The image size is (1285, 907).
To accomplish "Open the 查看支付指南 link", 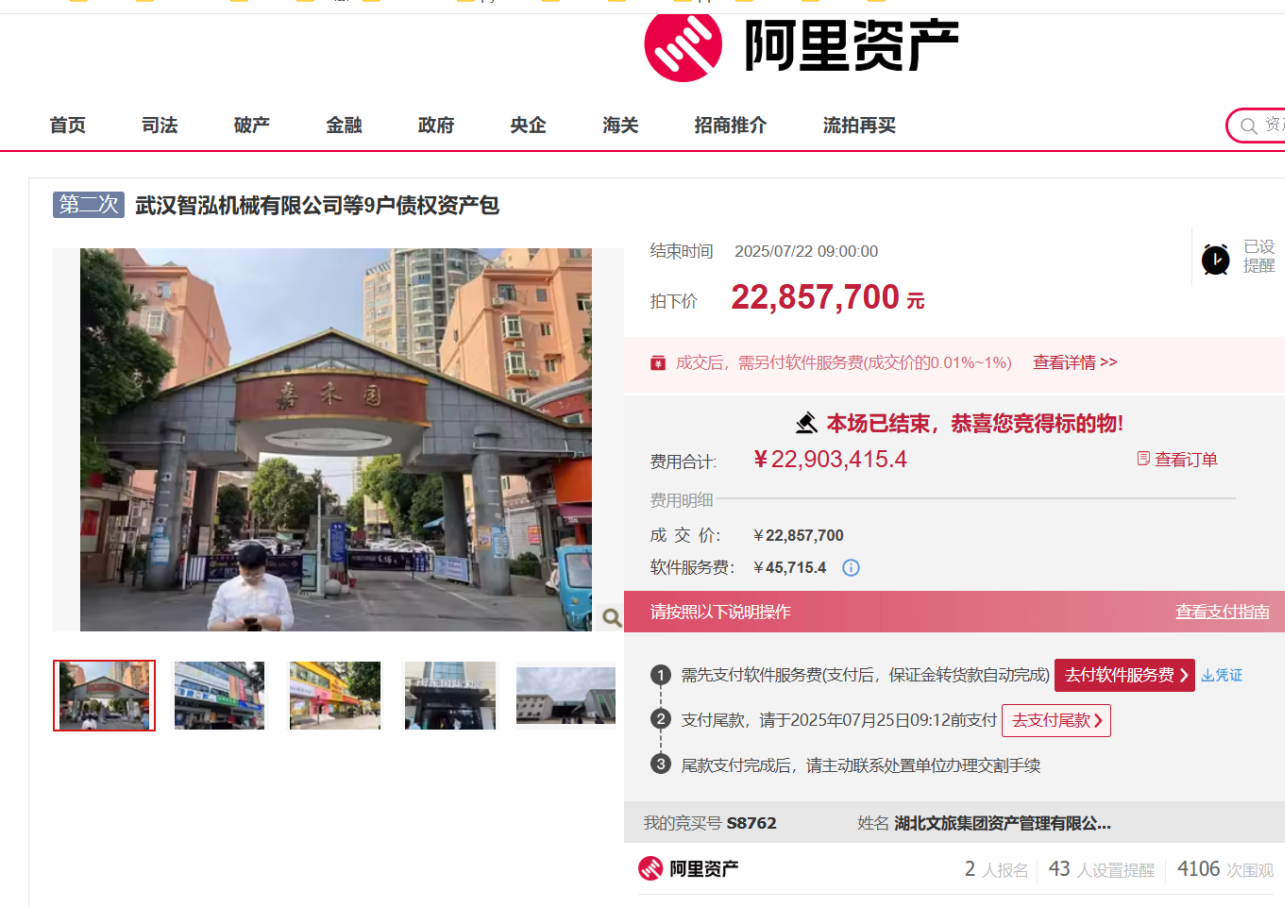I will [x=1222, y=611].
